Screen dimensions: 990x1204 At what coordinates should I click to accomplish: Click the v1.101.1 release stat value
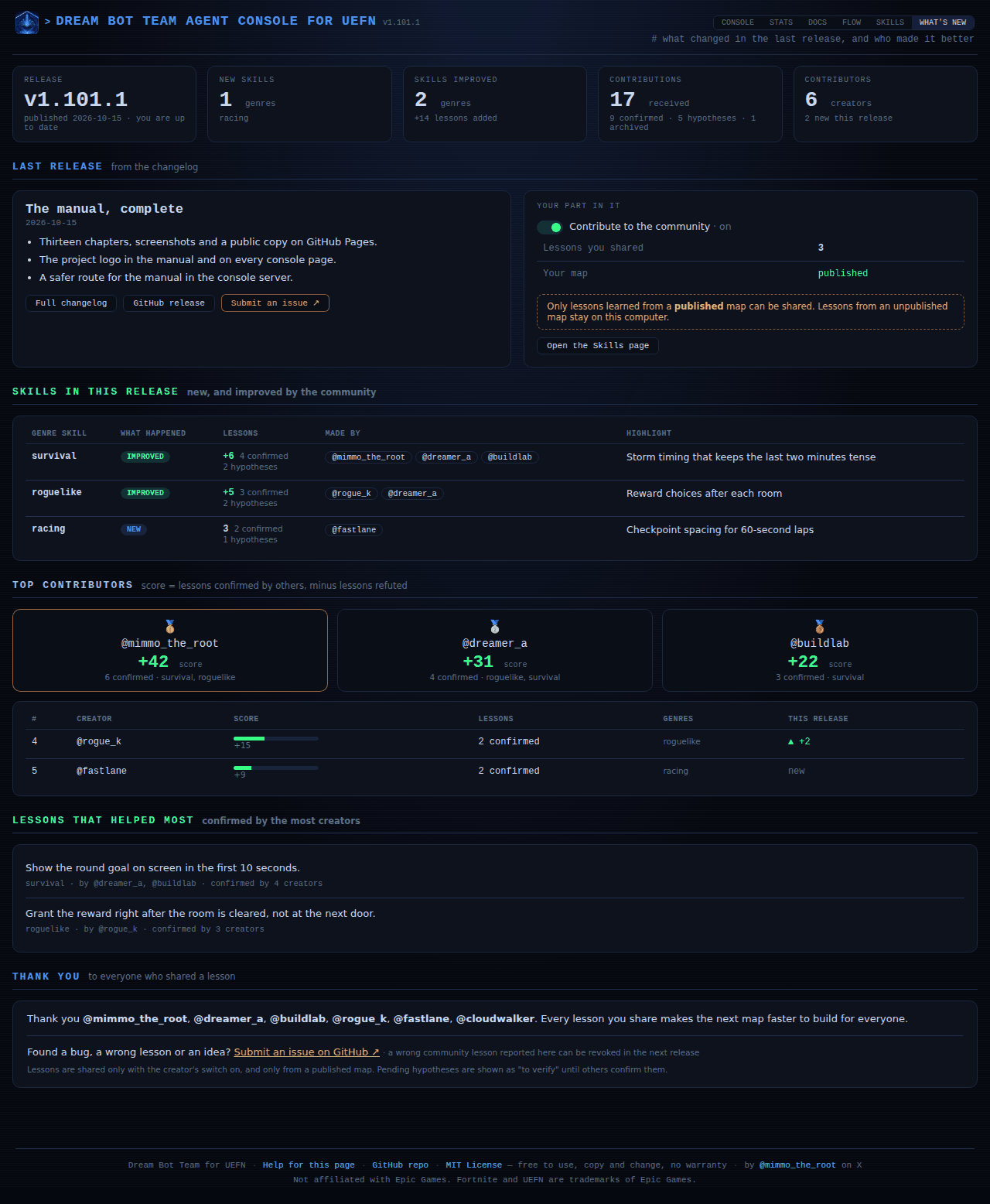pyautogui.click(x=76, y=100)
